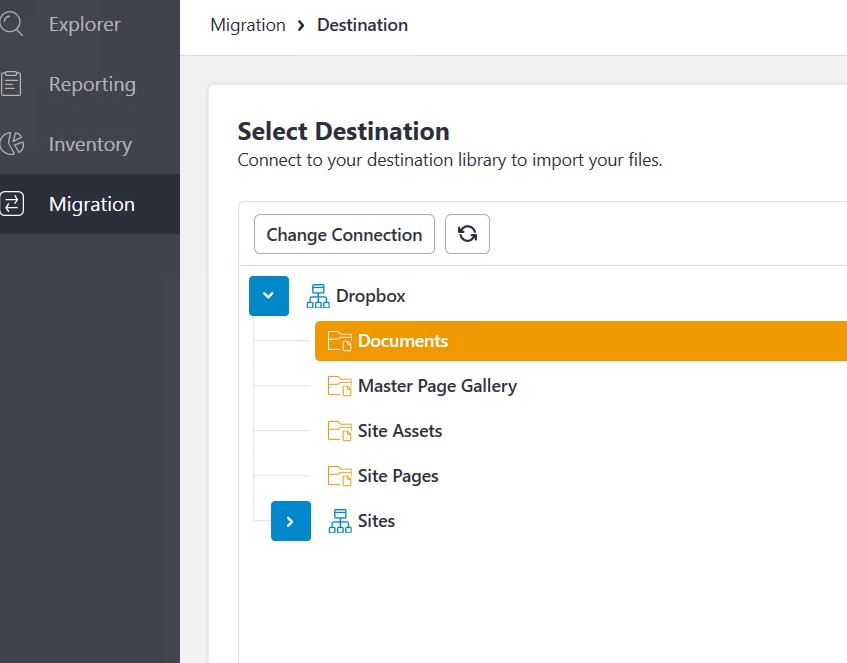The width and height of the screenshot is (847, 663).
Task: Click the Destination breadcrumb item
Action: (x=362, y=25)
